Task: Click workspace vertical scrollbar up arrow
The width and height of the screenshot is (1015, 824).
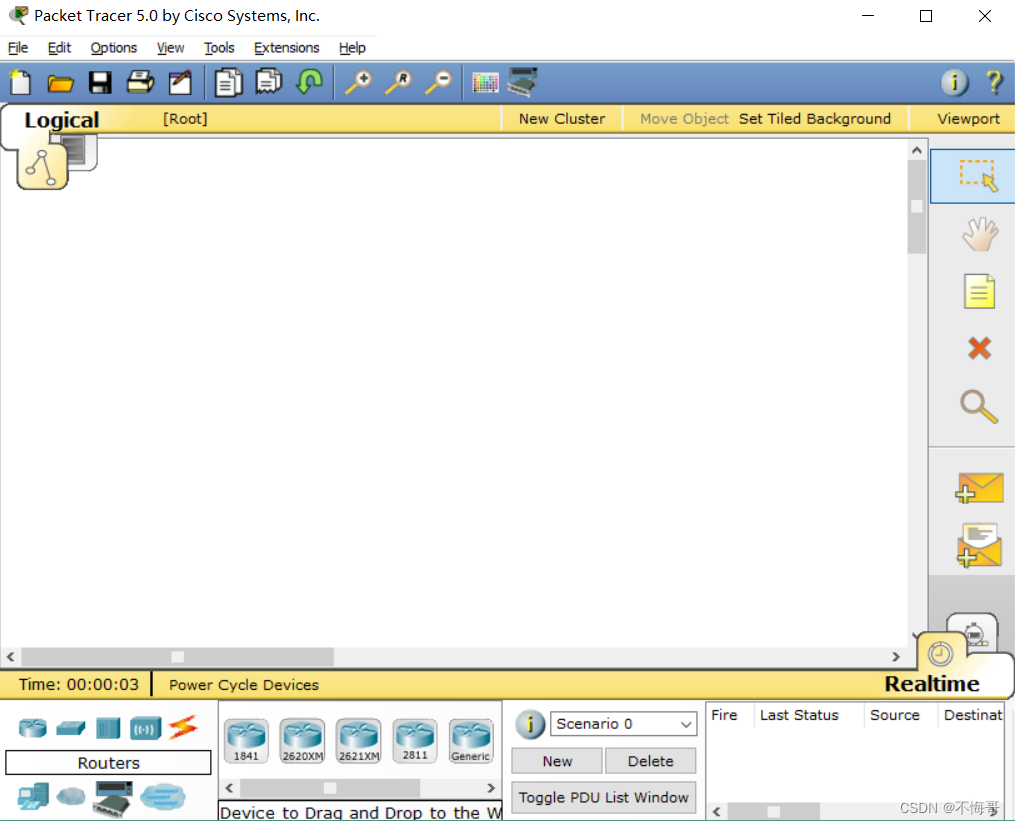Action: 917,150
